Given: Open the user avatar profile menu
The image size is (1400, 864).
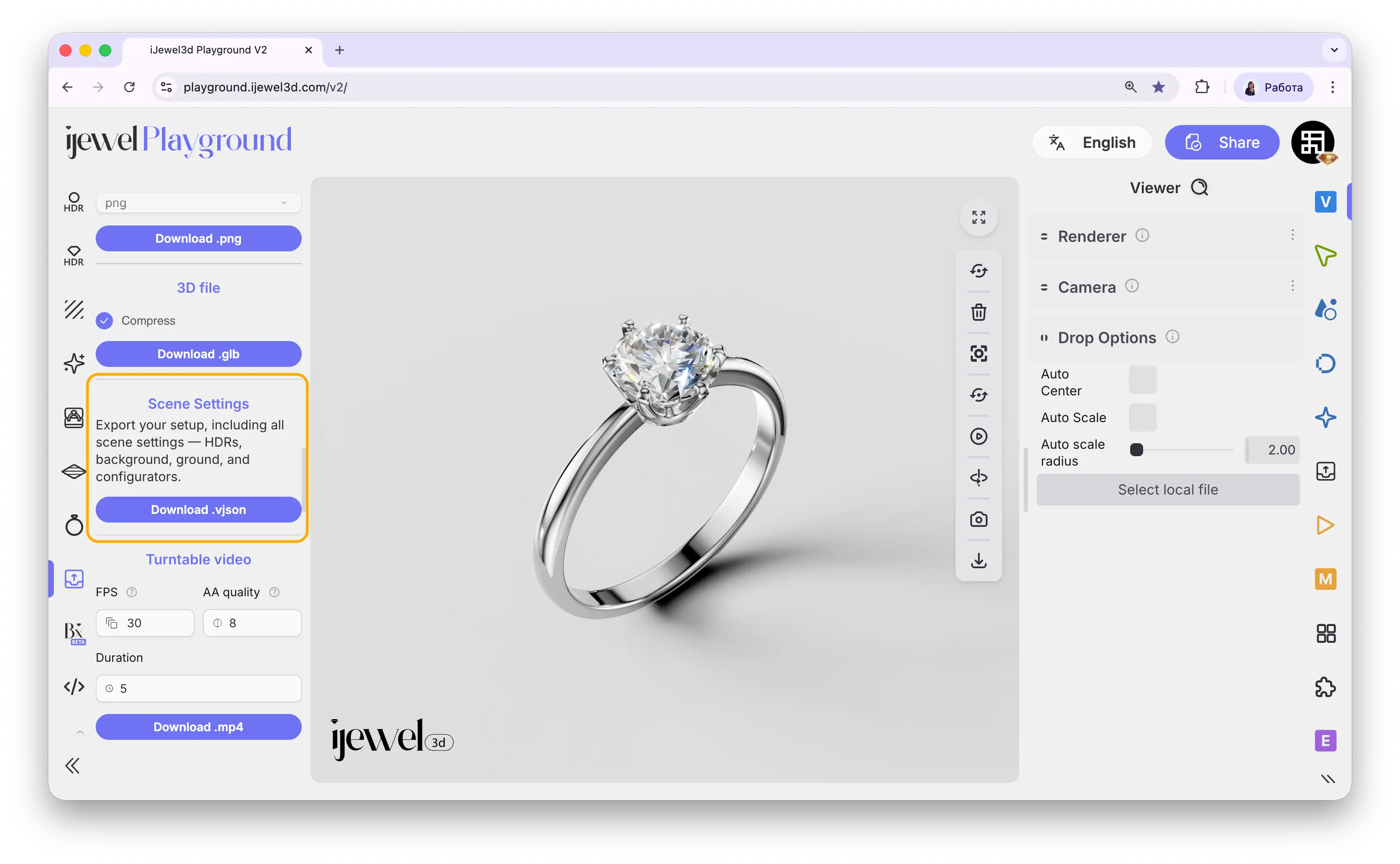Looking at the screenshot, I should (1312, 142).
